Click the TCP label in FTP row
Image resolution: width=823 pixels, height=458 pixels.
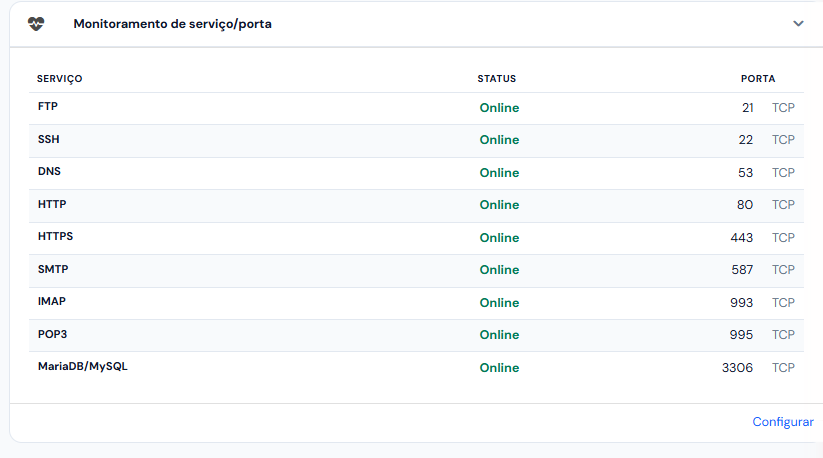(783, 108)
